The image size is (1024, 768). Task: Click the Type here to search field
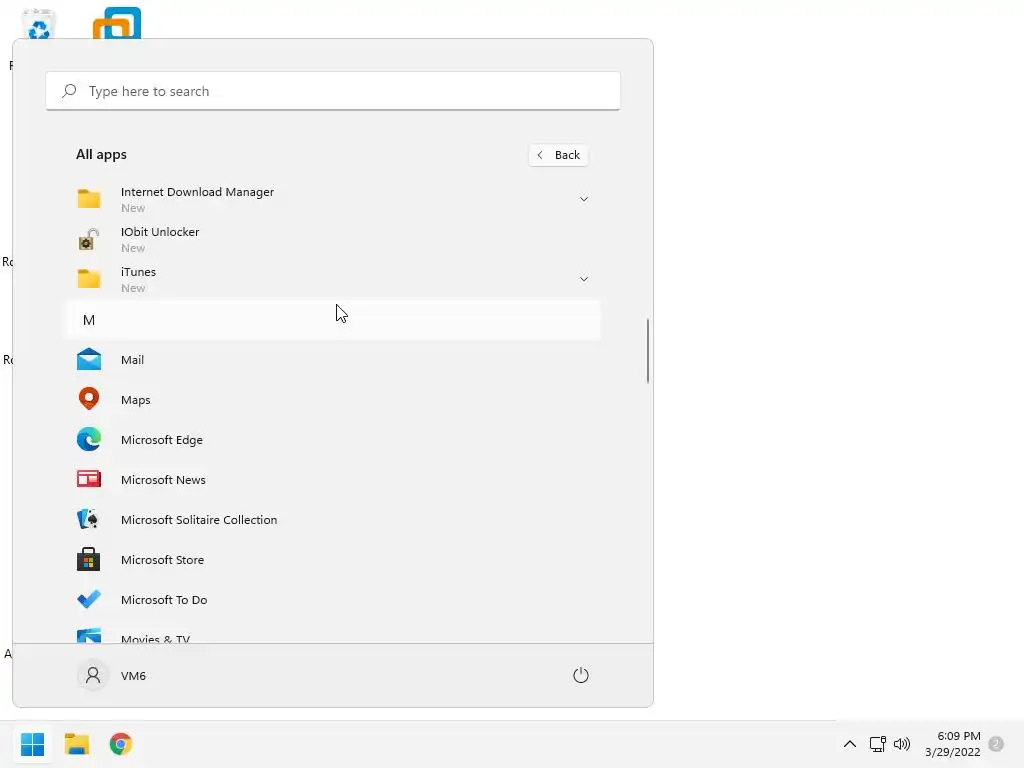(x=333, y=91)
